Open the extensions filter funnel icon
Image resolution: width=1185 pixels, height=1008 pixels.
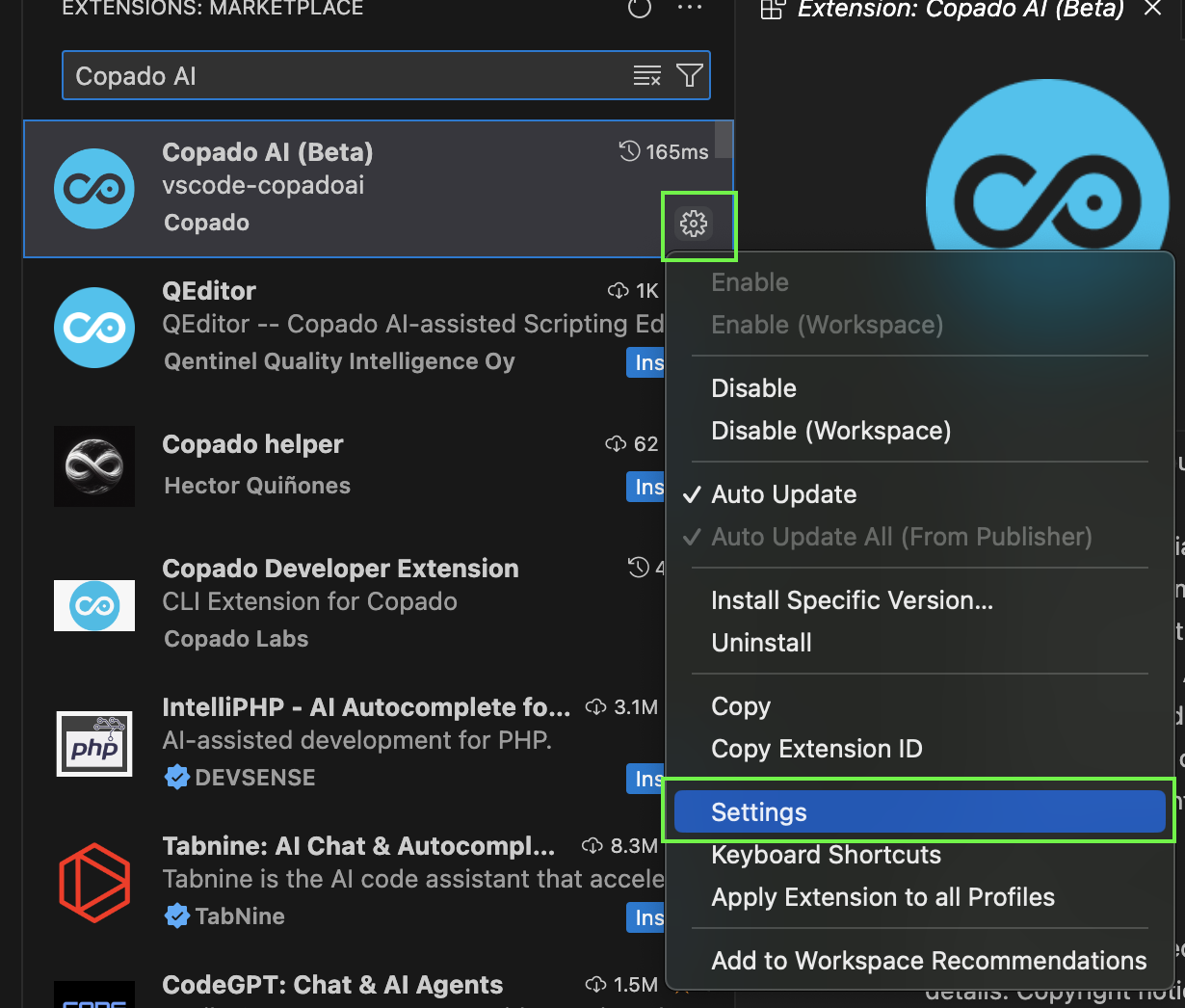[690, 76]
